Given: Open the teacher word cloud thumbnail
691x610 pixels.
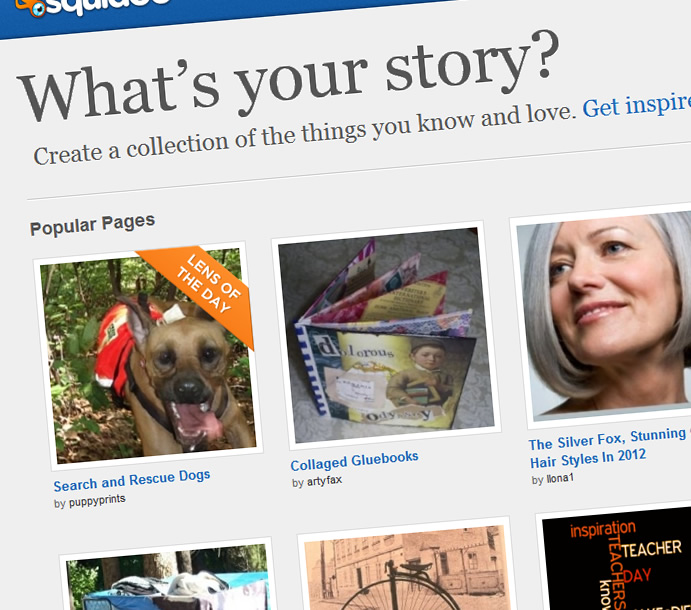Looking at the screenshot, I should point(617,558).
